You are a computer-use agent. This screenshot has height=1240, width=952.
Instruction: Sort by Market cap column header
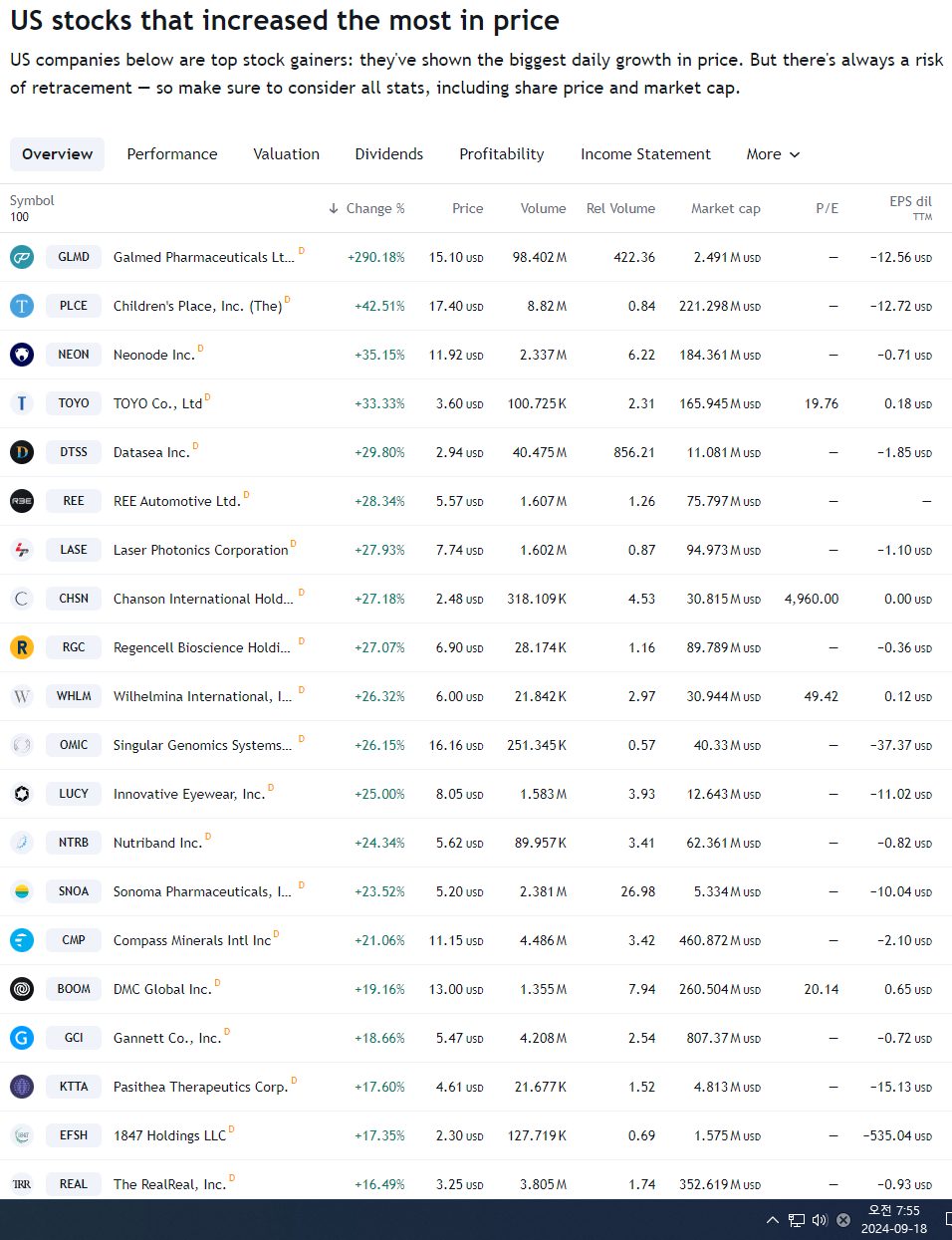coord(726,208)
